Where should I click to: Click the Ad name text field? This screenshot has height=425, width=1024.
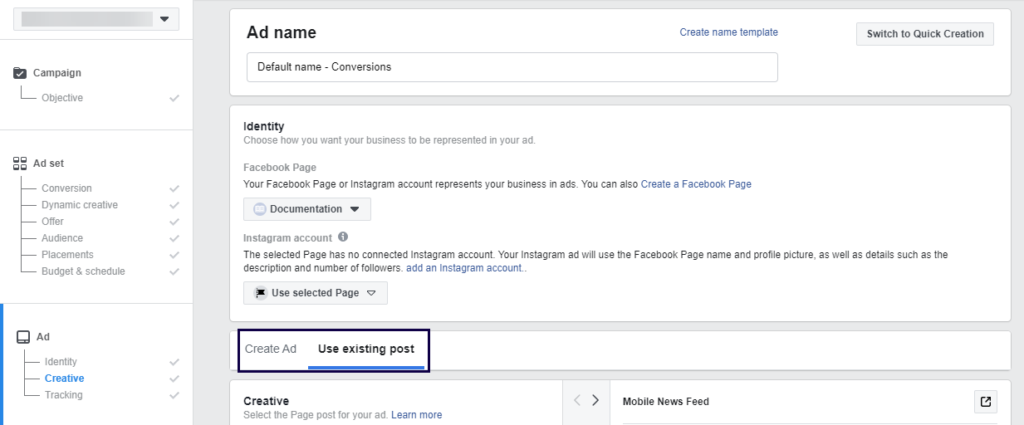[512, 67]
